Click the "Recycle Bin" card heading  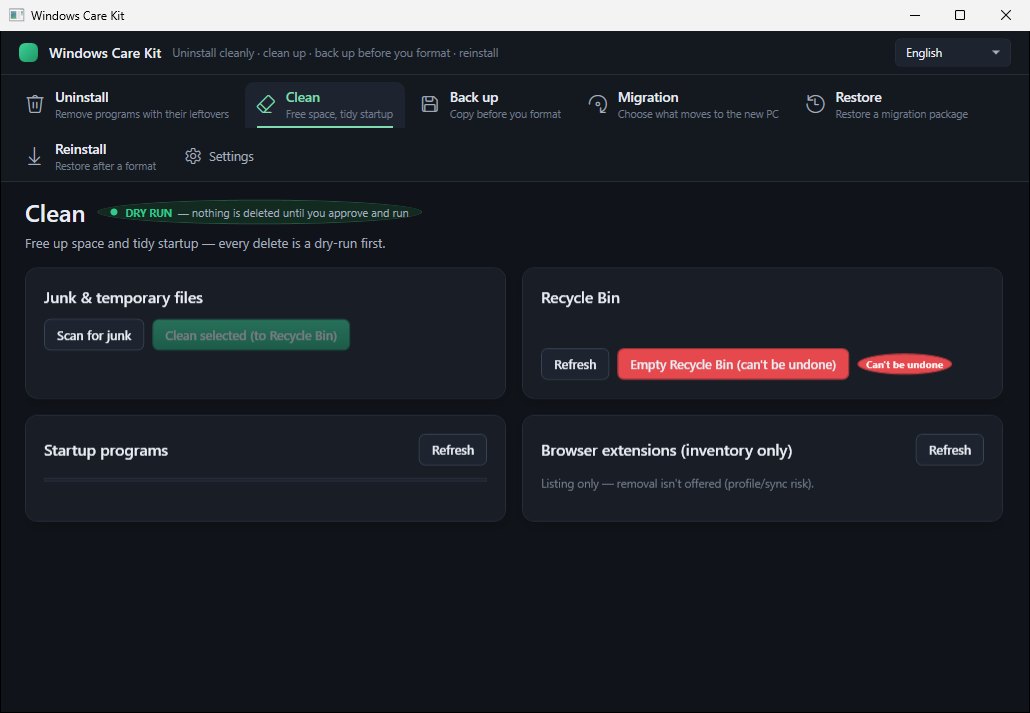[580, 298]
